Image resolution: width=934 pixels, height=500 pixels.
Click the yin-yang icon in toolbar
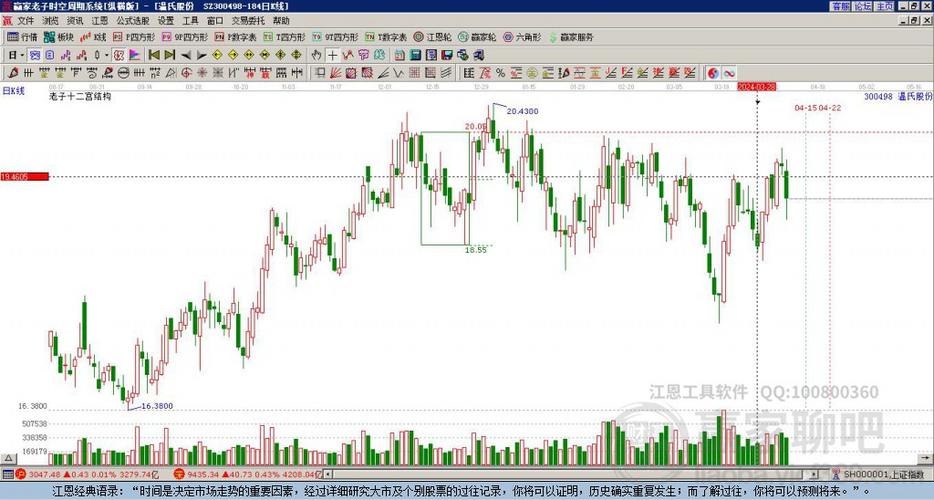coord(713,73)
